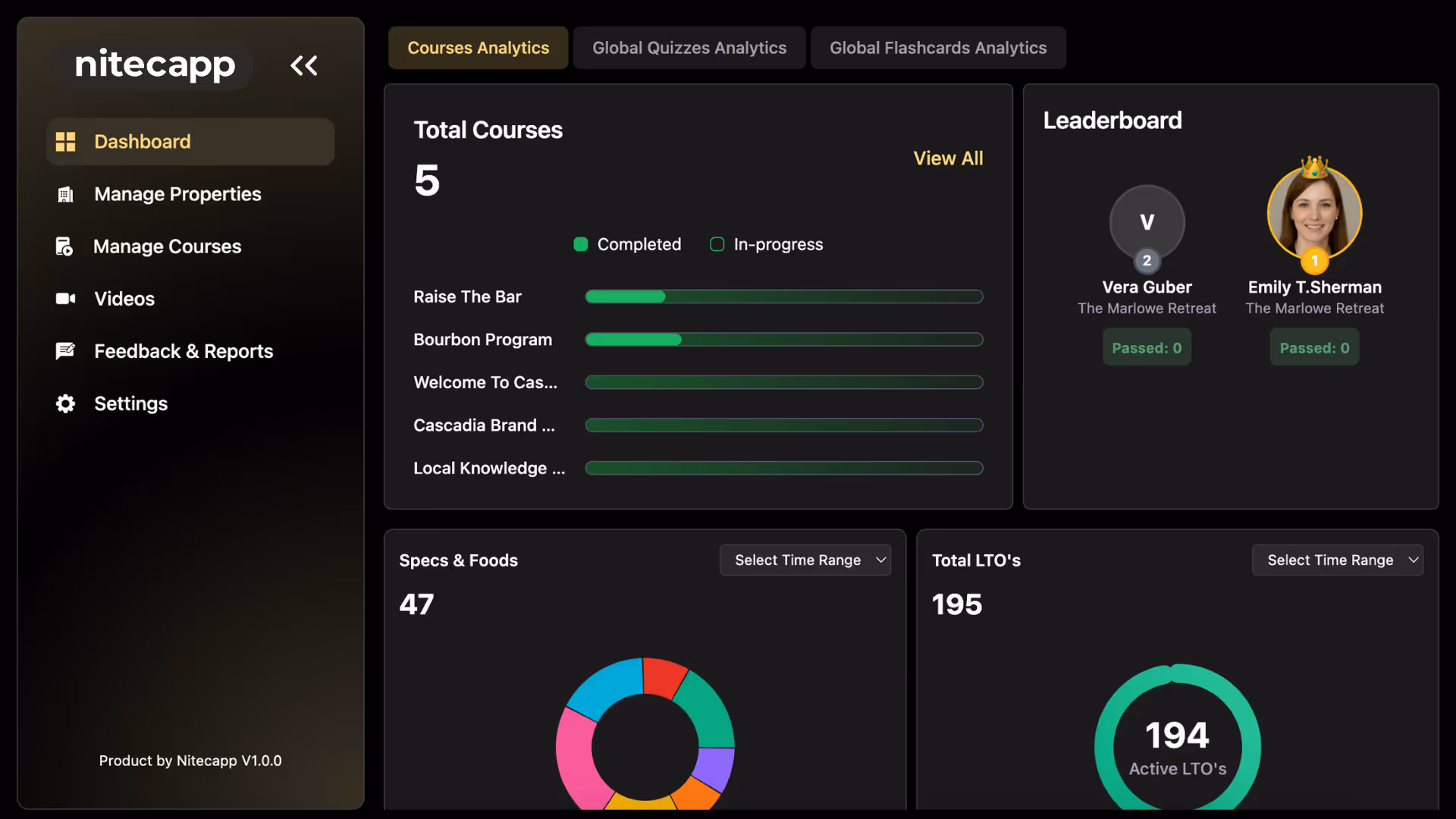Toggle the Completed legend marker
The image size is (1456, 819).
coord(581,244)
